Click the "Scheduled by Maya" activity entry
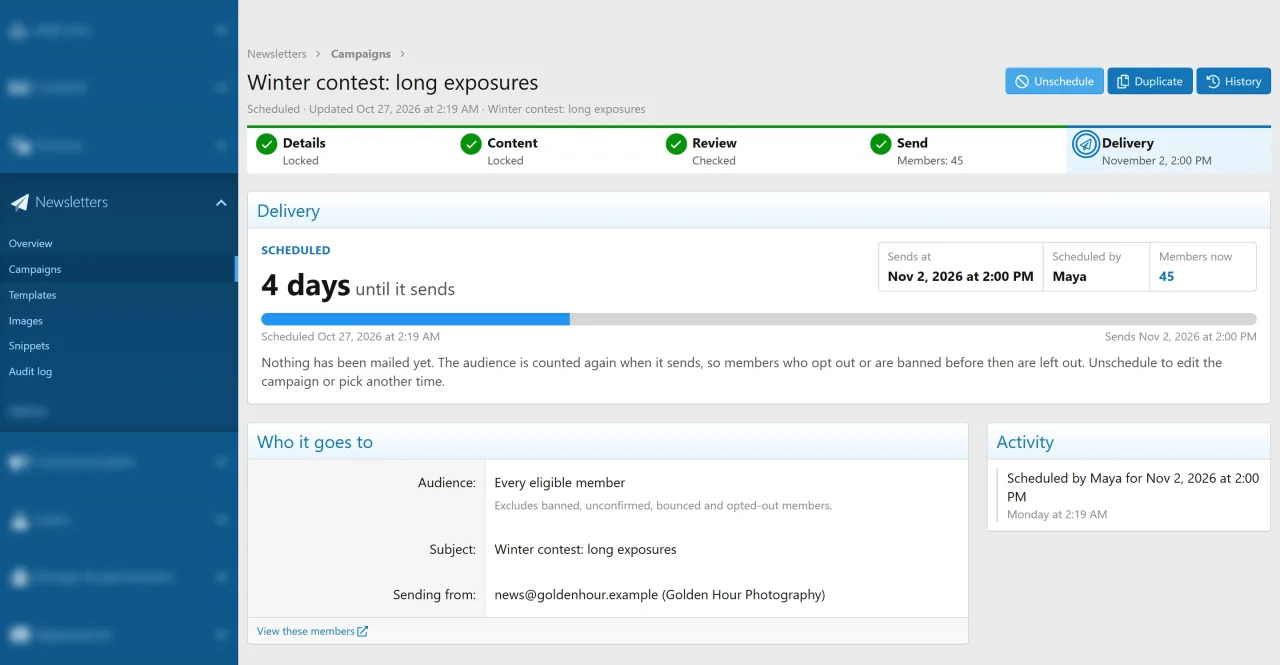This screenshot has width=1280, height=665. pos(1133,487)
